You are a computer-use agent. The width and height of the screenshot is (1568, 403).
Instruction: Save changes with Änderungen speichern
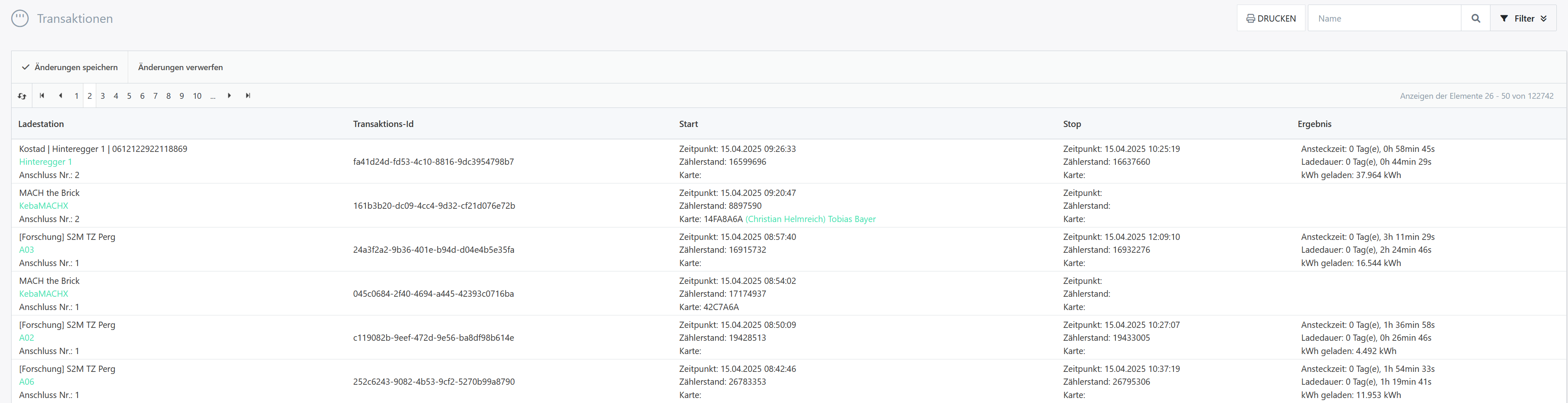click(70, 67)
